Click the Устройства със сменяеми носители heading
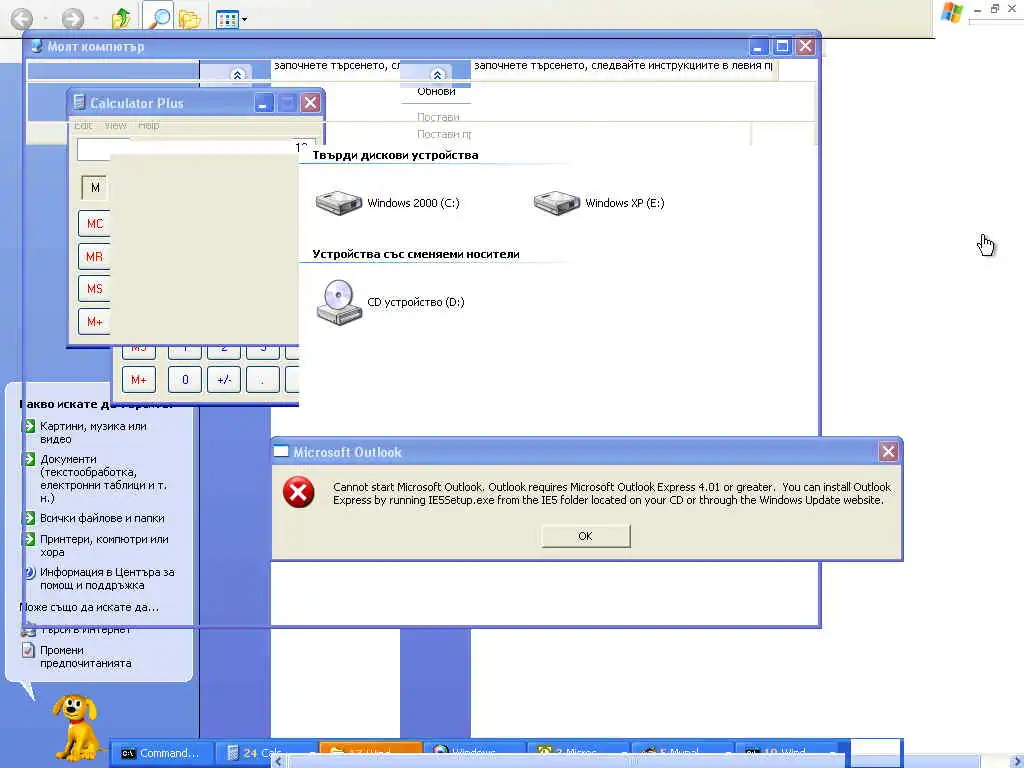 coord(416,254)
